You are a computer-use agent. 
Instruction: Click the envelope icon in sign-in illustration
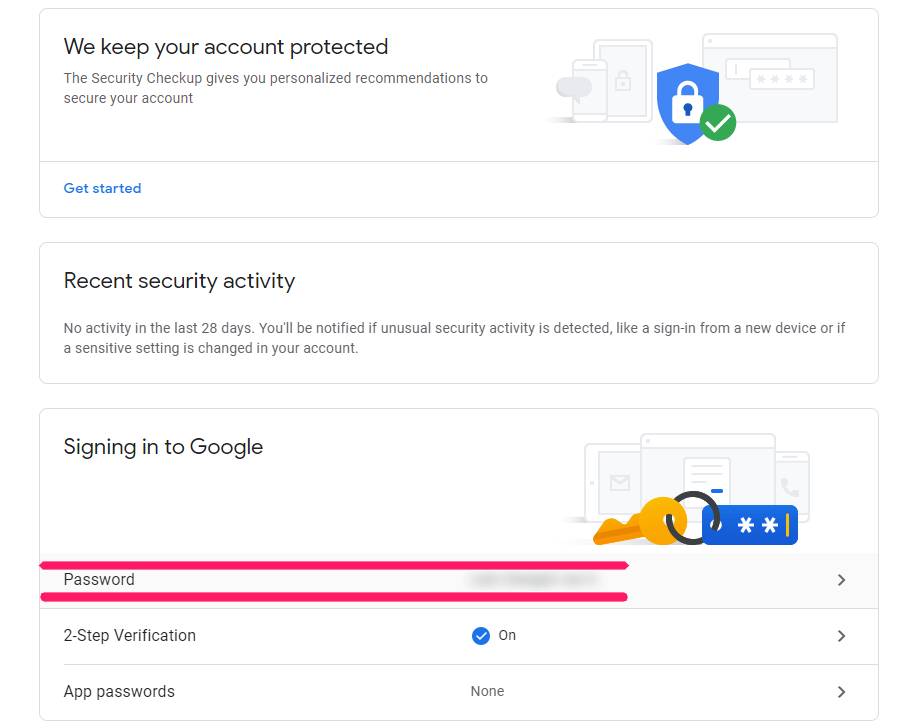620,483
